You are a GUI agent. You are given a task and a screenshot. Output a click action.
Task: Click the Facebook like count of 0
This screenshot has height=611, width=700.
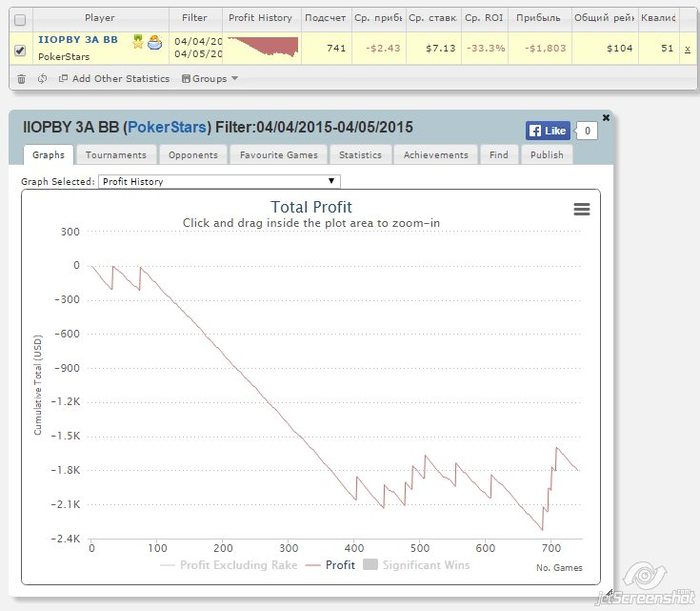coord(587,131)
